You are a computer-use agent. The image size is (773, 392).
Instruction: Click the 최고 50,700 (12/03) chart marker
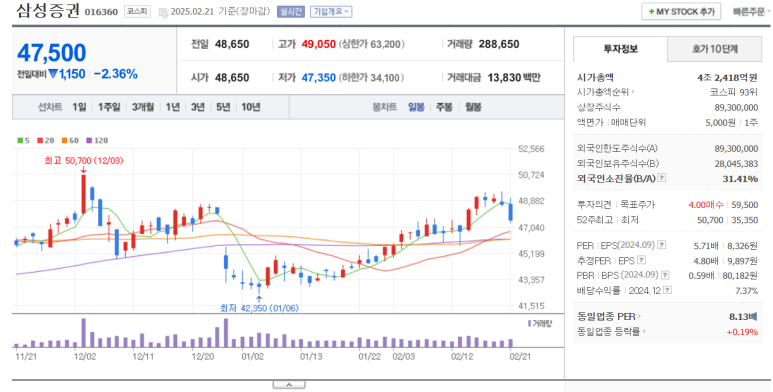(x=84, y=161)
